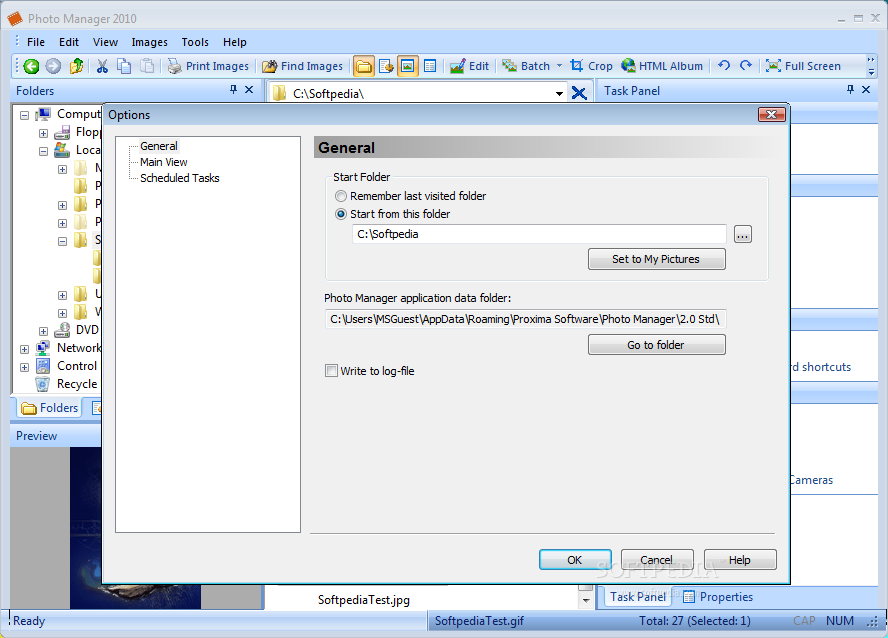The height and width of the screenshot is (638, 888).
Task: Pin the Task Panel
Action: coord(850,89)
